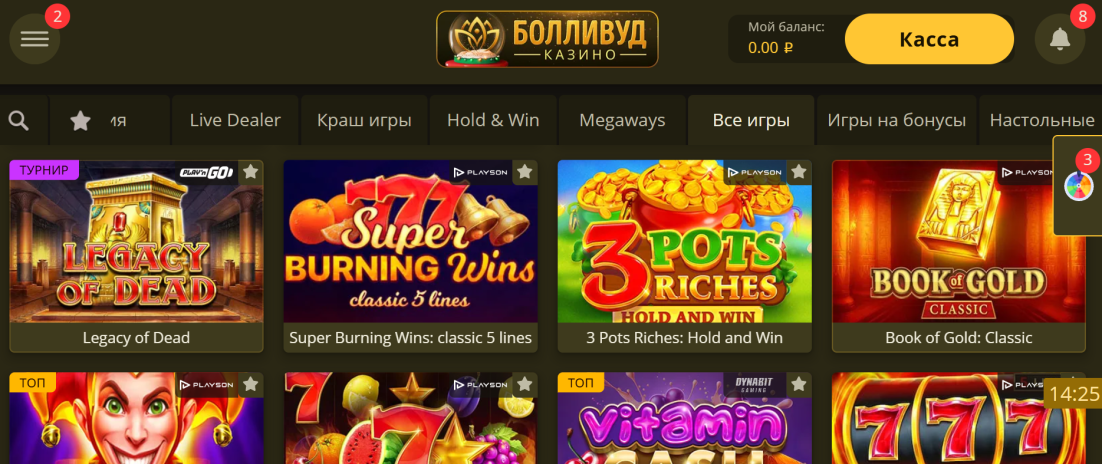Launch Legacy of Dead game thumbnail
Viewport: 1102px width, 464px height.
pos(136,241)
